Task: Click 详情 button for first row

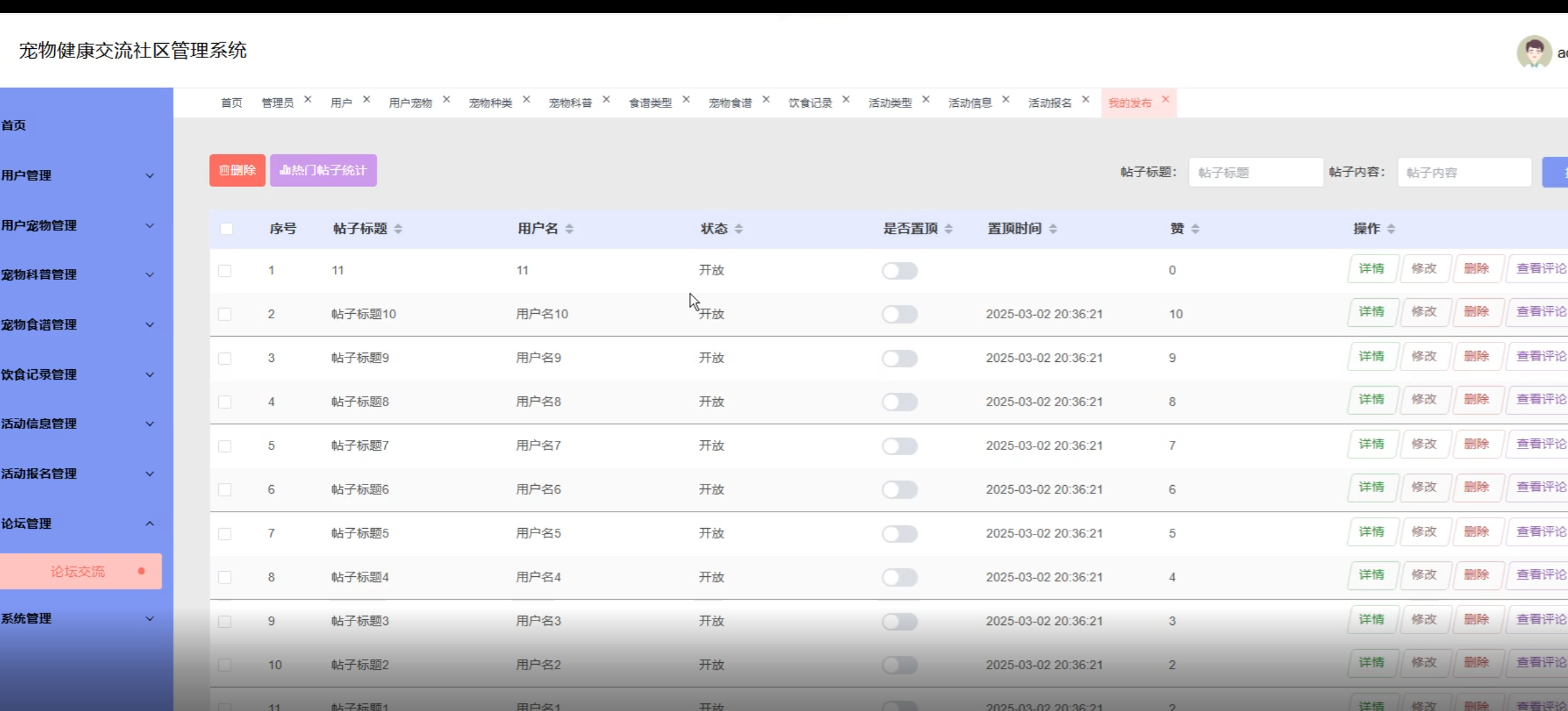Action: click(1371, 269)
